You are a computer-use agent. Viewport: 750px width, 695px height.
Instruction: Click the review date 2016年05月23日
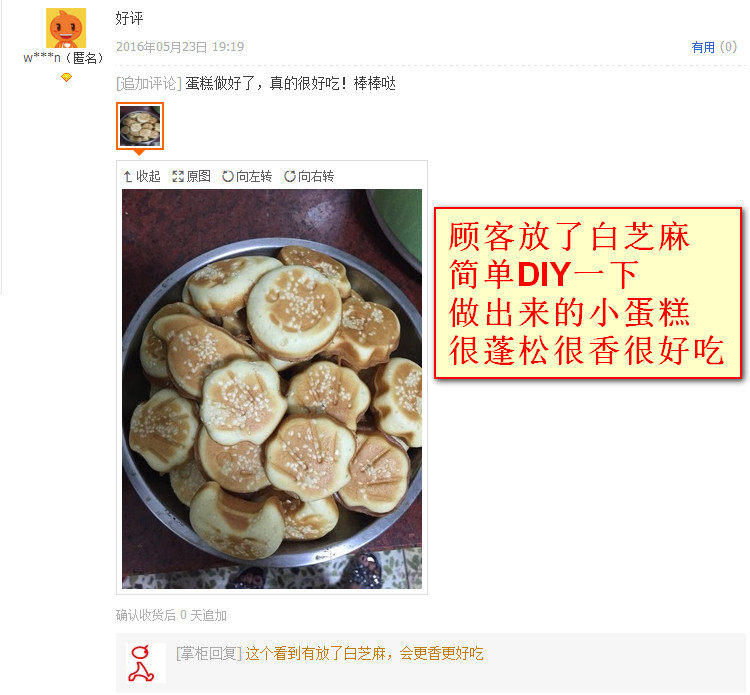[x=162, y=47]
